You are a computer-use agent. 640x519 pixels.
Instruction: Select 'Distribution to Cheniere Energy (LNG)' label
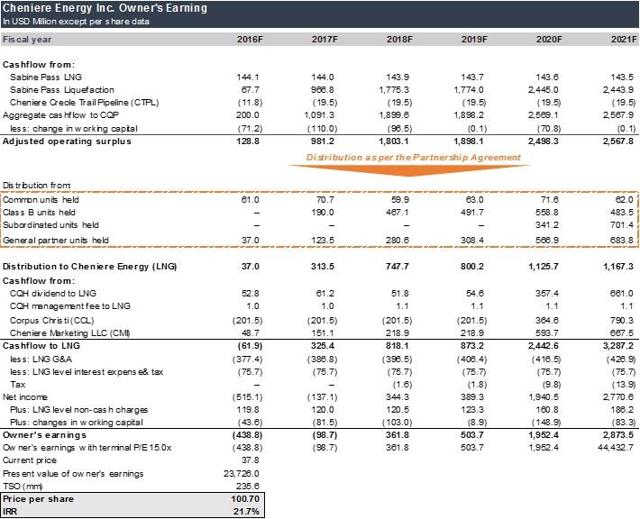coord(90,267)
